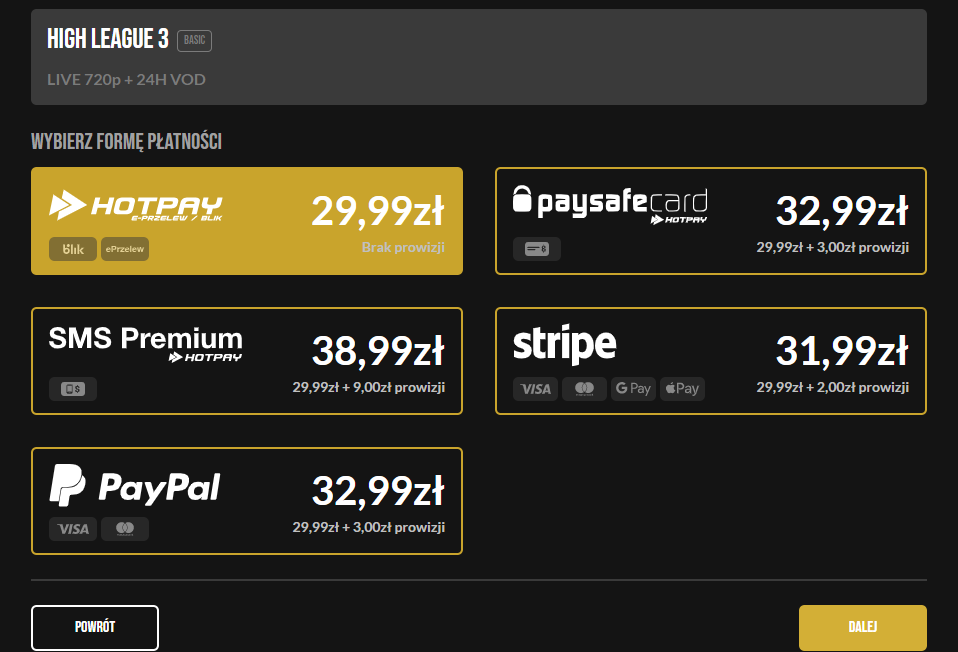Click the BLIK badge under HotPay

click(73, 249)
